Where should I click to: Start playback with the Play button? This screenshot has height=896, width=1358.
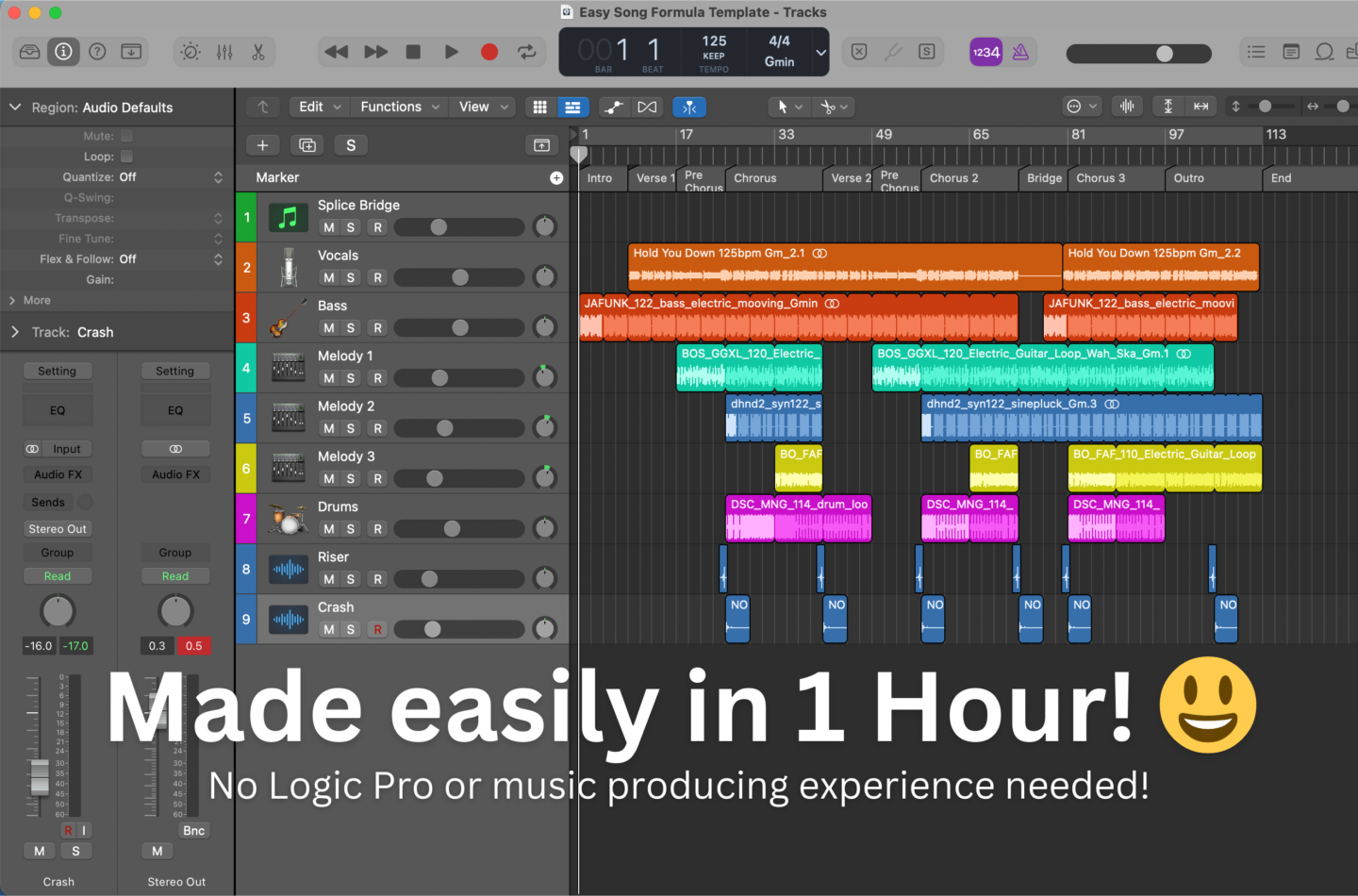pos(452,52)
